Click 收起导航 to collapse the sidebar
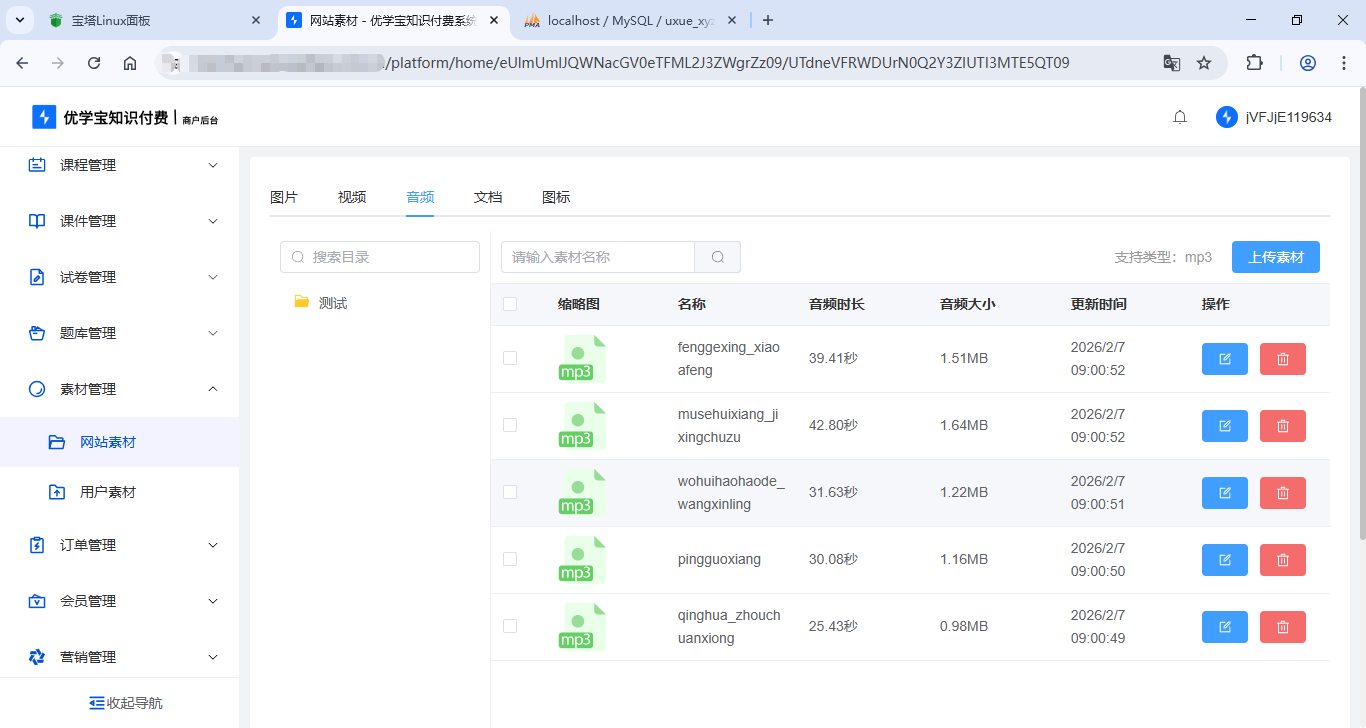1366x728 pixels. click(125, 703)
